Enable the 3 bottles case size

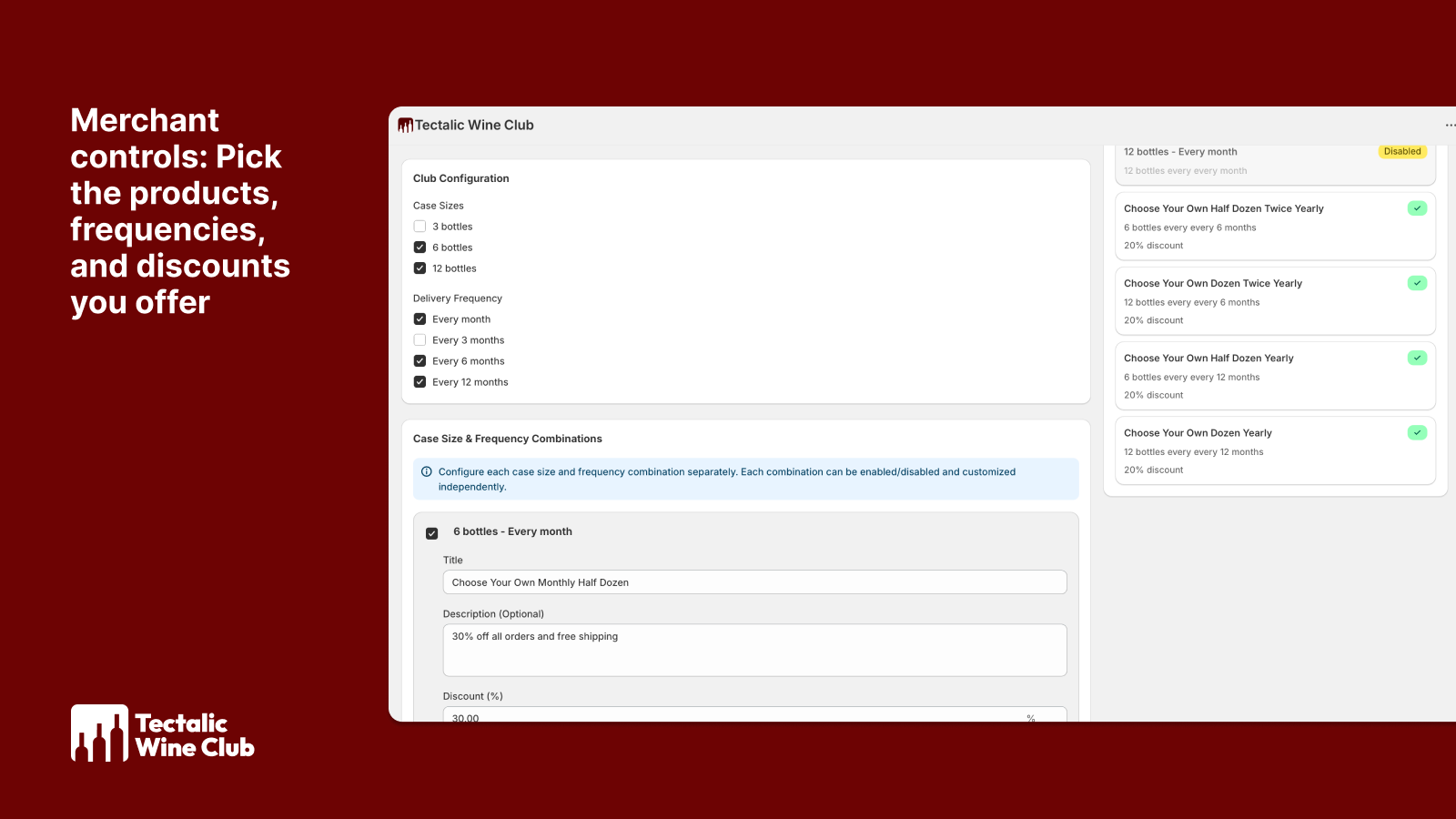pyautogui.click(x=420, y=227)
